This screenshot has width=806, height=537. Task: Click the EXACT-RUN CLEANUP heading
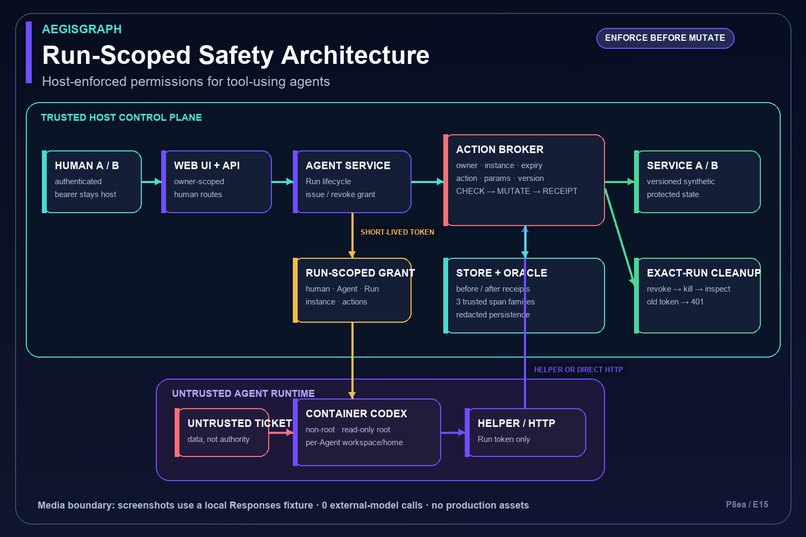click(703, 273)
